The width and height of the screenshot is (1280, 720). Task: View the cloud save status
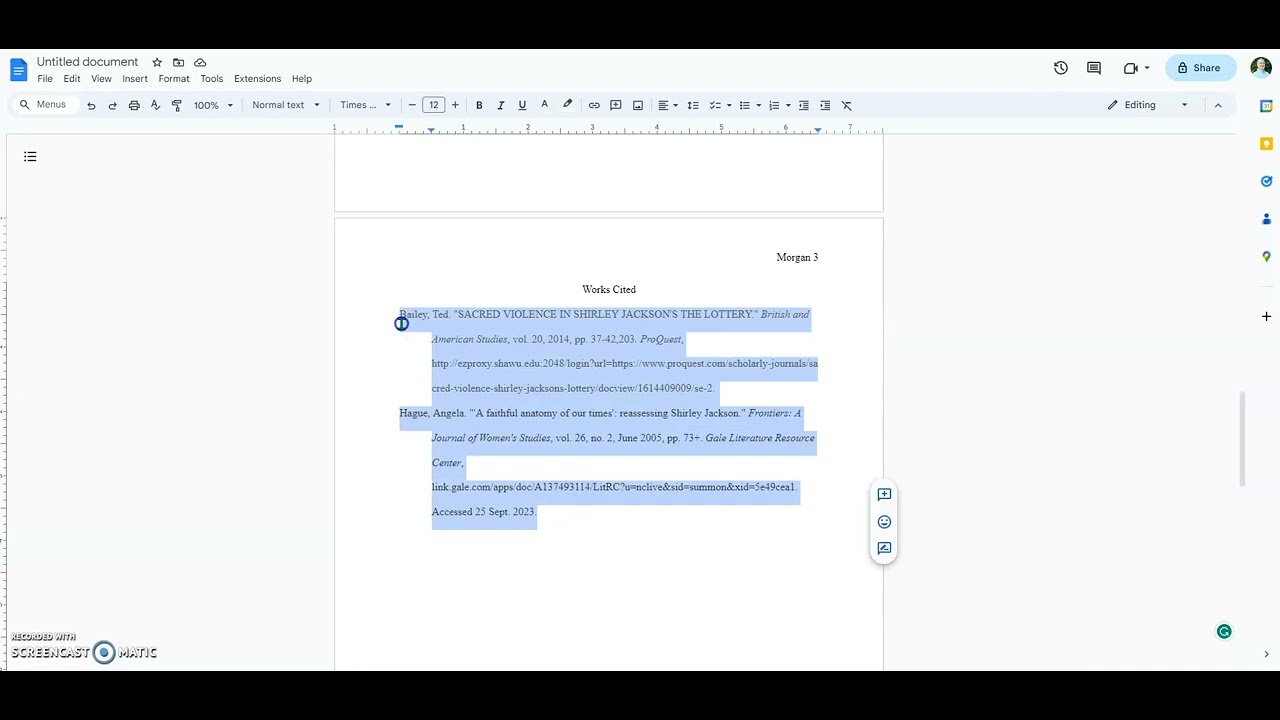click(x=200, y=62)
